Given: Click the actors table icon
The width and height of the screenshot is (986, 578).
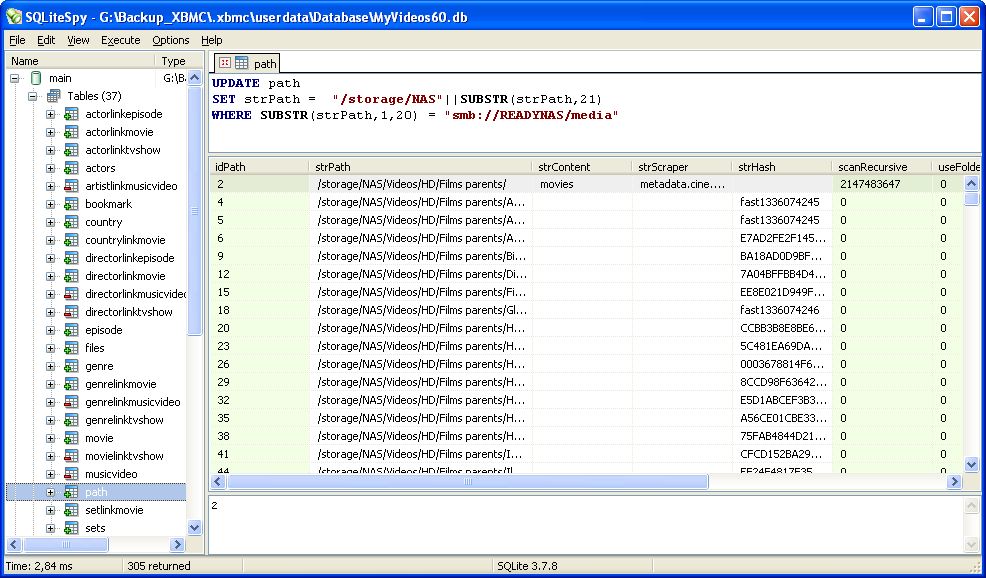Looking at the screenshot, I should (x=71, y=168).
